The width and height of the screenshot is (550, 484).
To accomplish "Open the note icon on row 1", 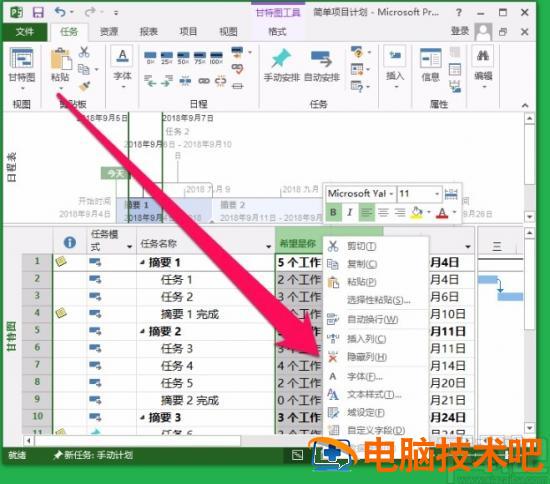I will [61, 261].
